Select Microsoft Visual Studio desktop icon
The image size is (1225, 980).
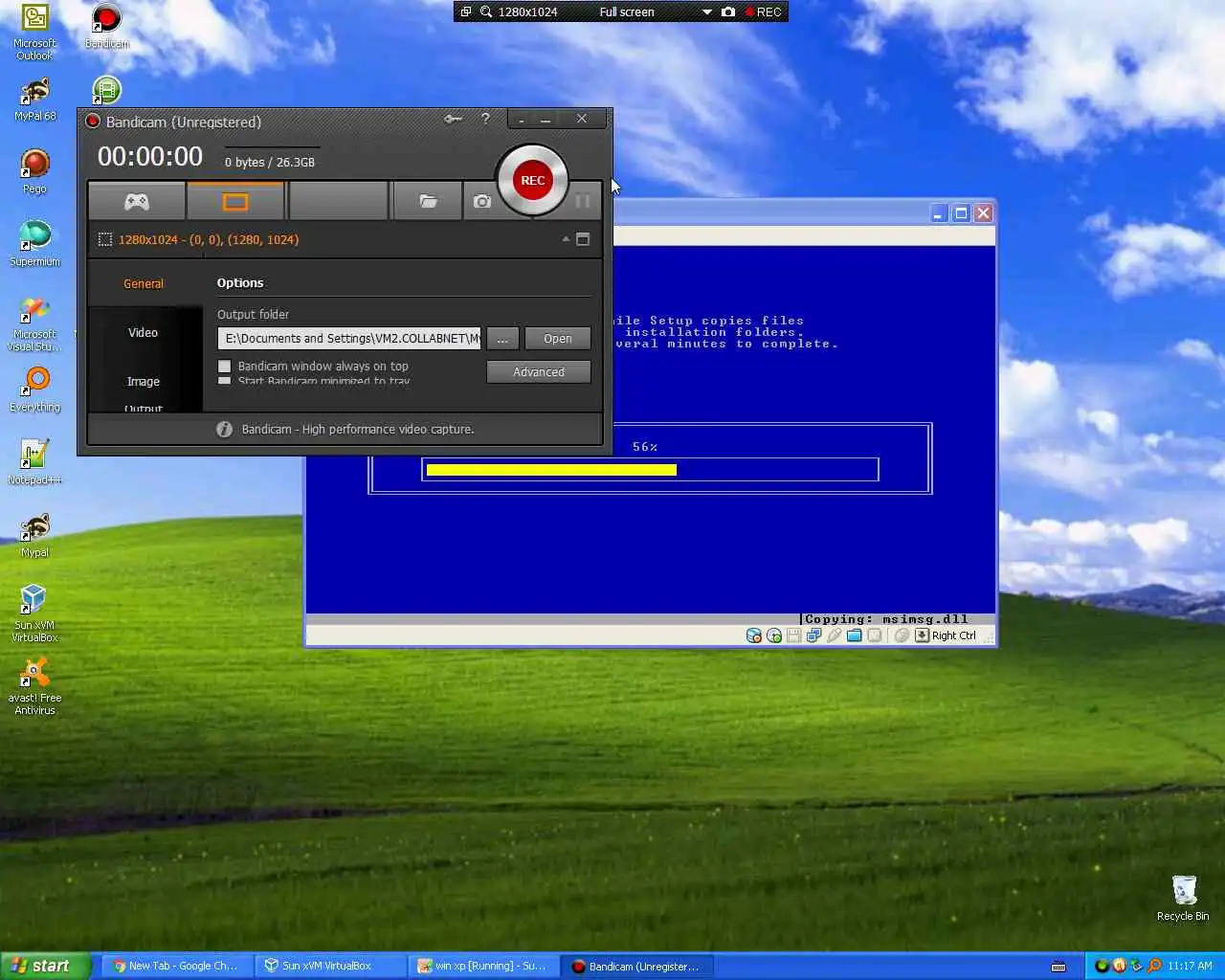click(34, 323)
